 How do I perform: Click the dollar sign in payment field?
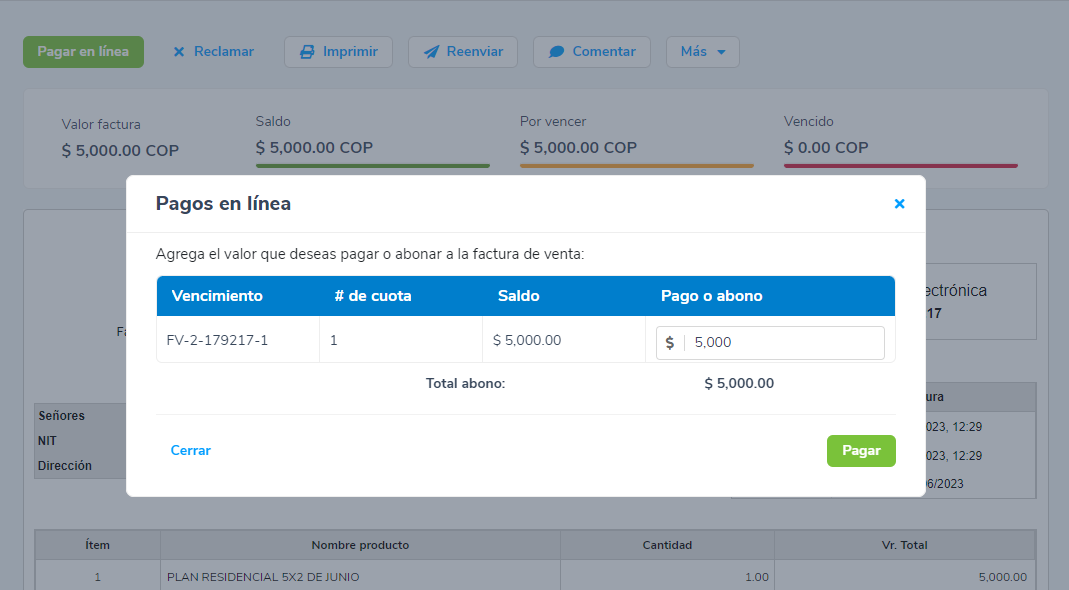pyautogui.click(x=669, y=342)
